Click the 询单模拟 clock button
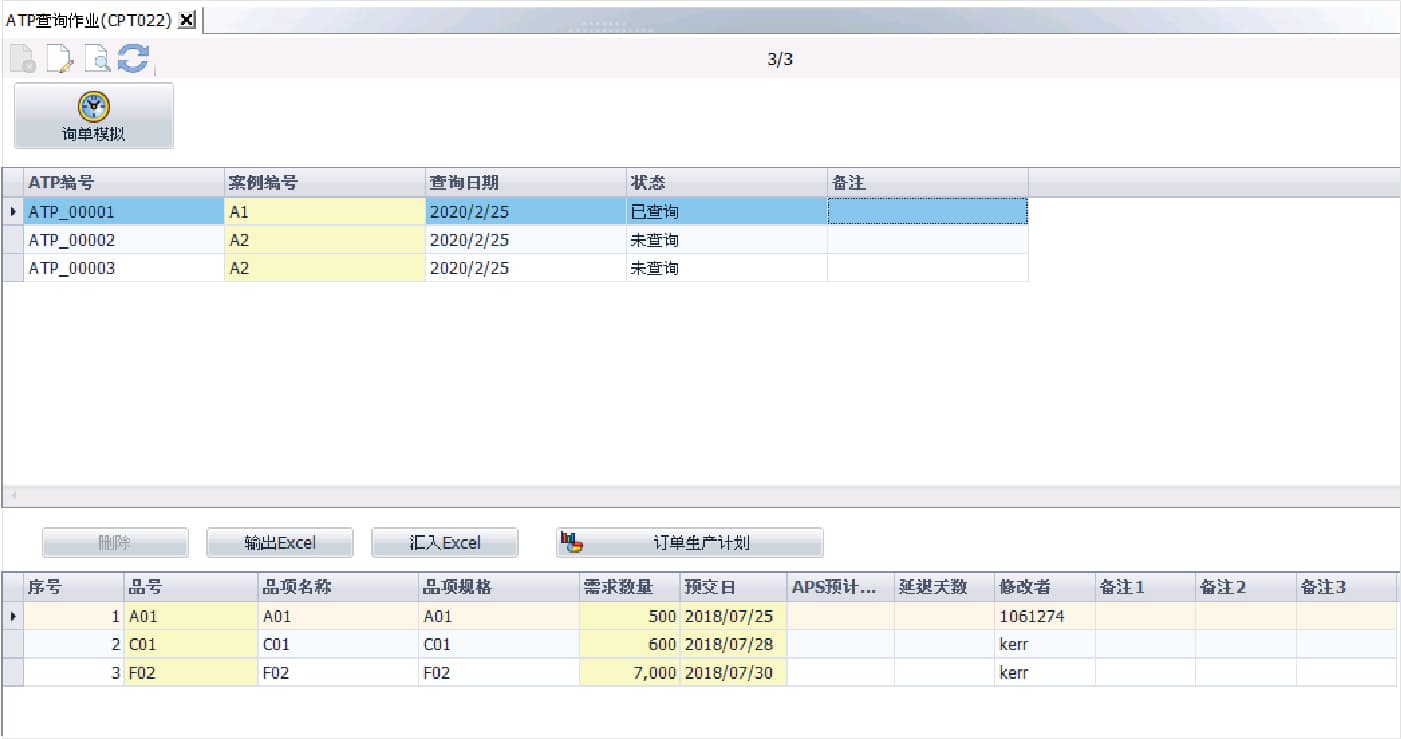 click(94, 116)
